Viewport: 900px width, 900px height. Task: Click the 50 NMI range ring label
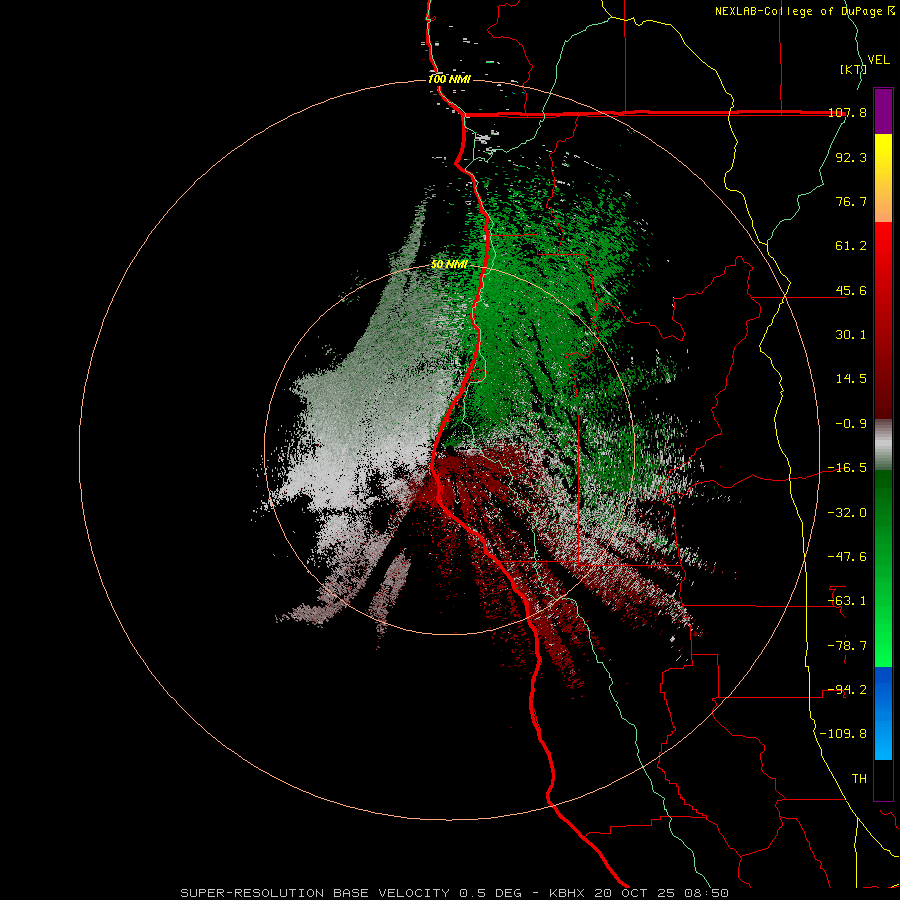[449, 264]
